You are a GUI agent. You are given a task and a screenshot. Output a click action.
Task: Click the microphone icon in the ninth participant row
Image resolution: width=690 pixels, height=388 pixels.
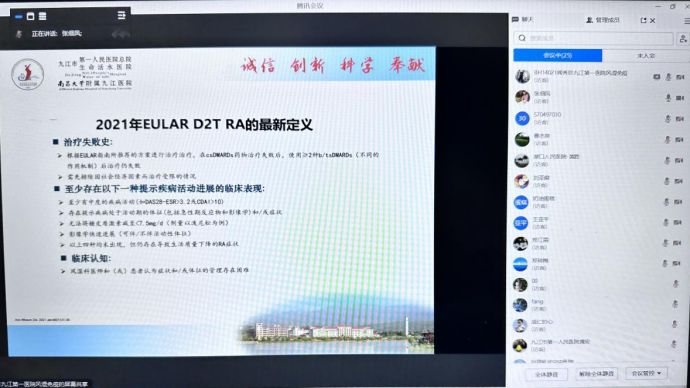(665, 243)
